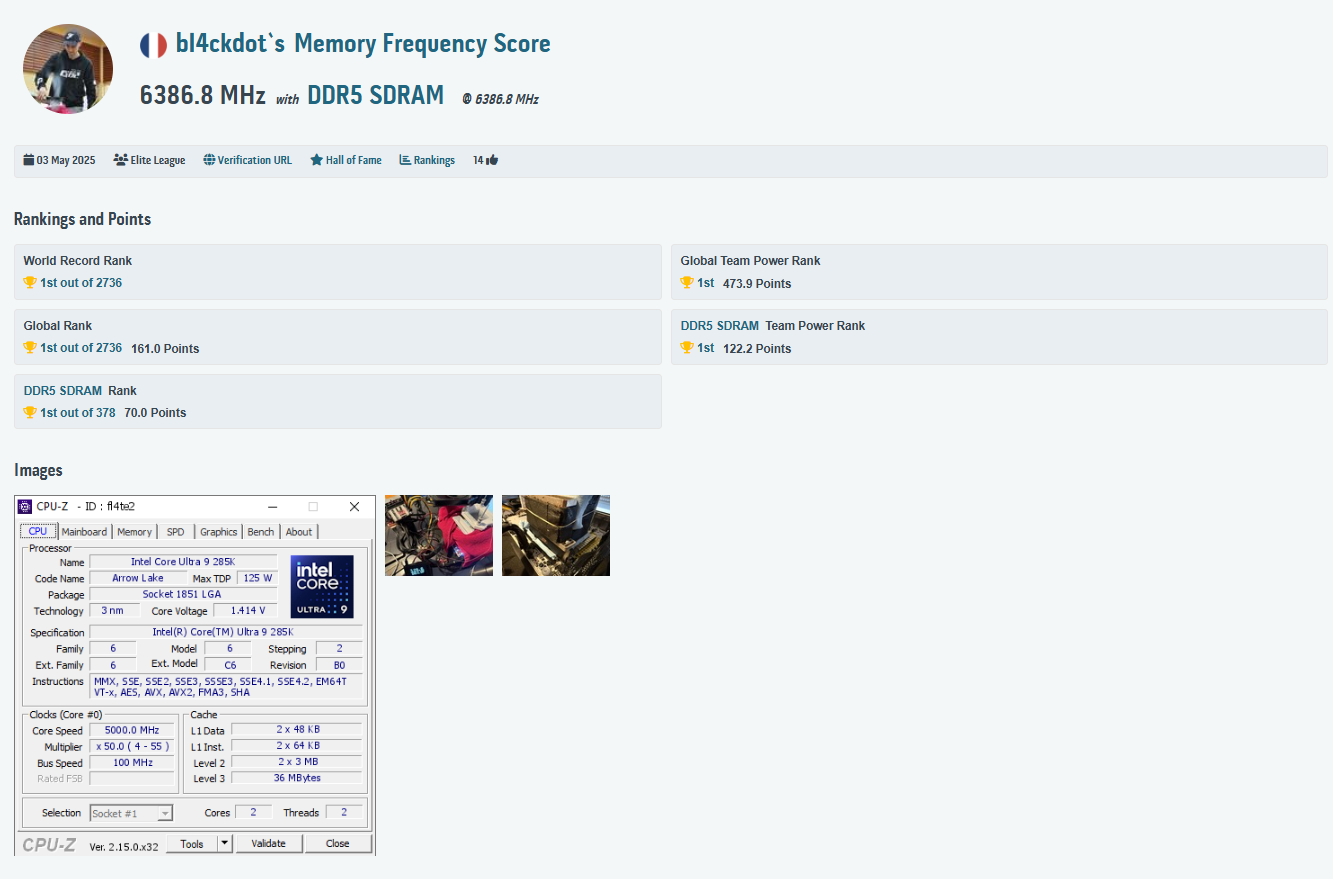
Task: Open the DDR5 SDRAM link in the title
Action: coord(375,95)
